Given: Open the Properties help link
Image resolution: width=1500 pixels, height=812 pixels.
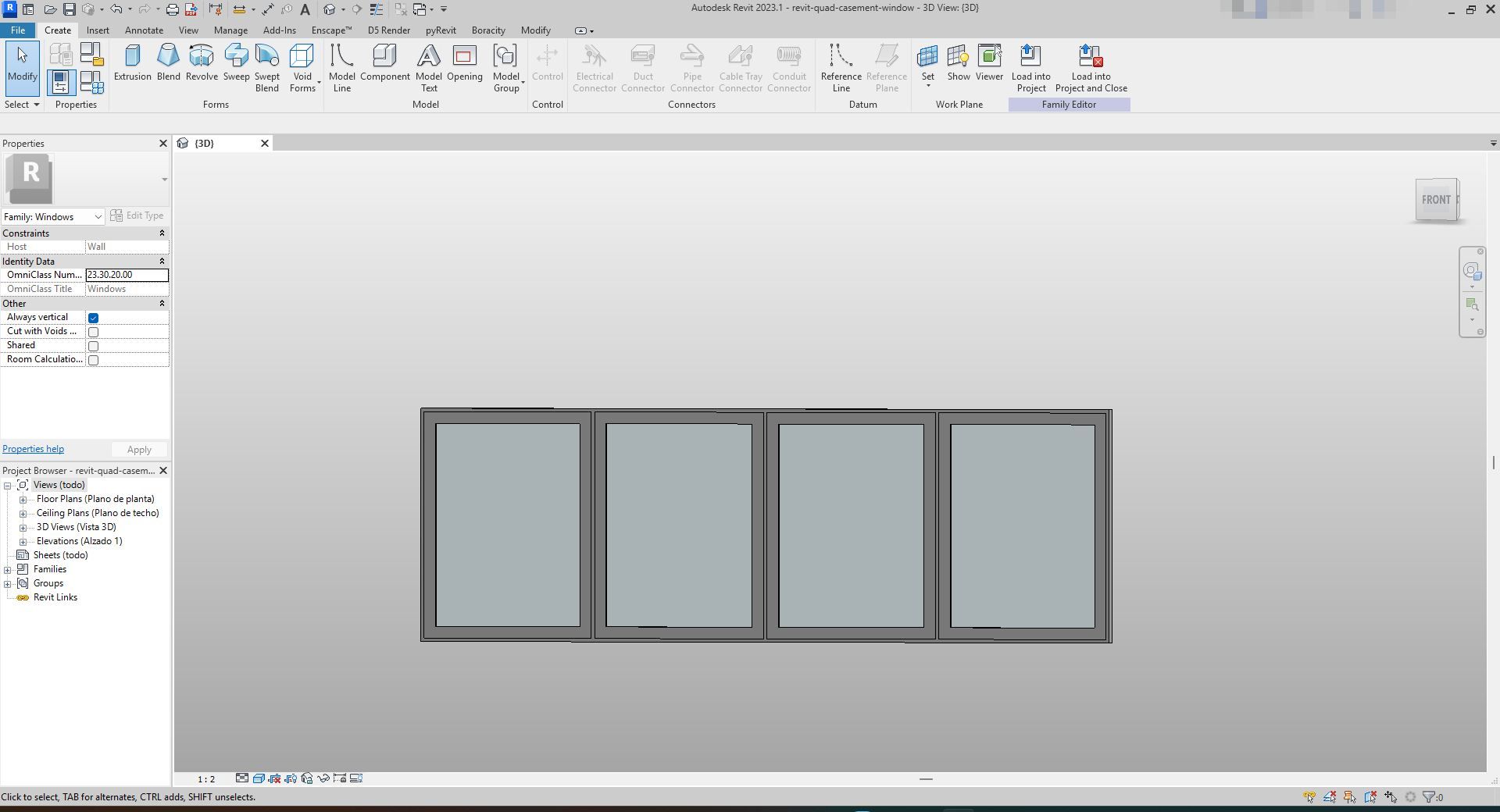Looking at the screenshot, I should 34,449.
